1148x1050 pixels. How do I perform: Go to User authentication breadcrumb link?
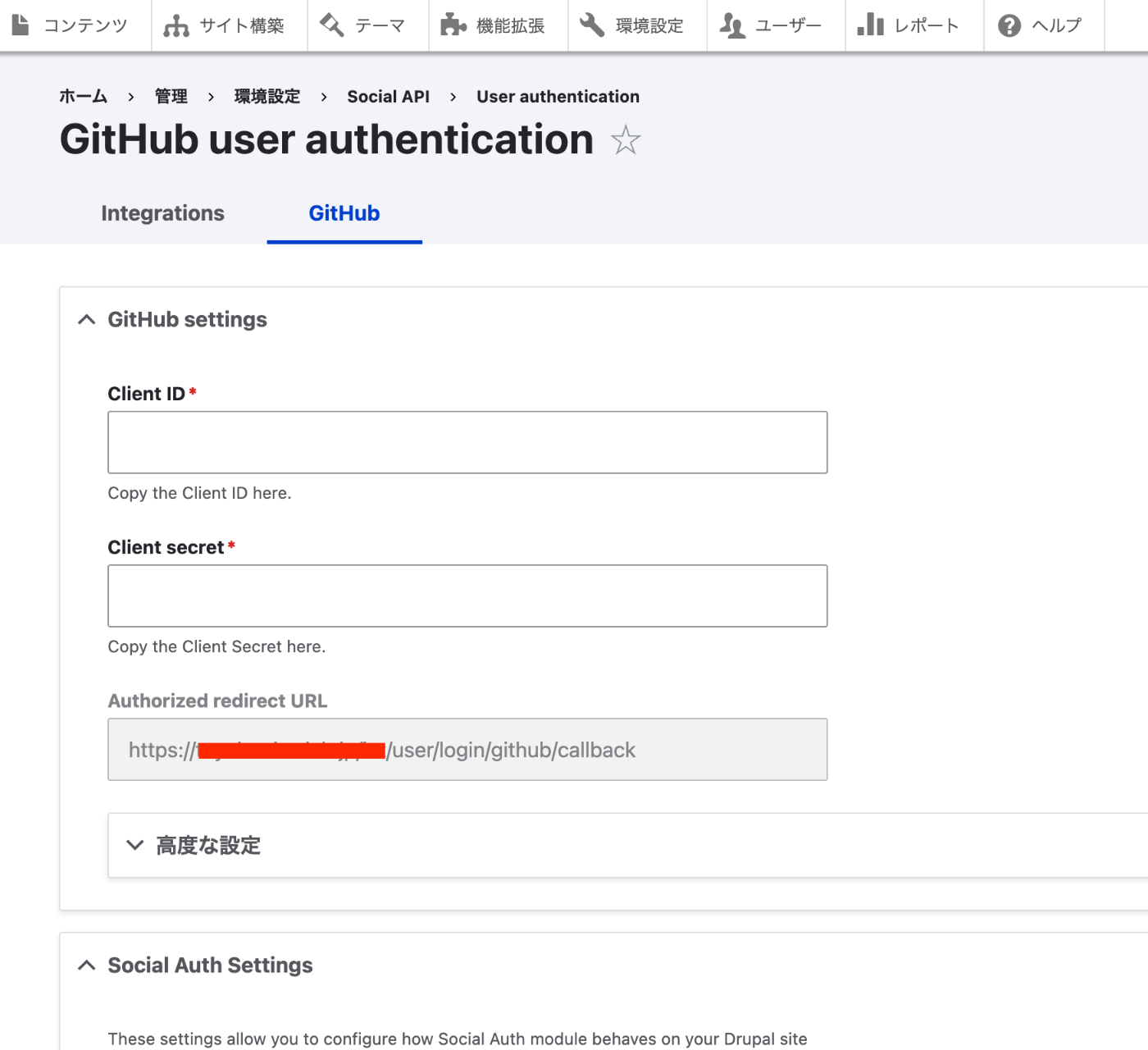click(558, 97)
